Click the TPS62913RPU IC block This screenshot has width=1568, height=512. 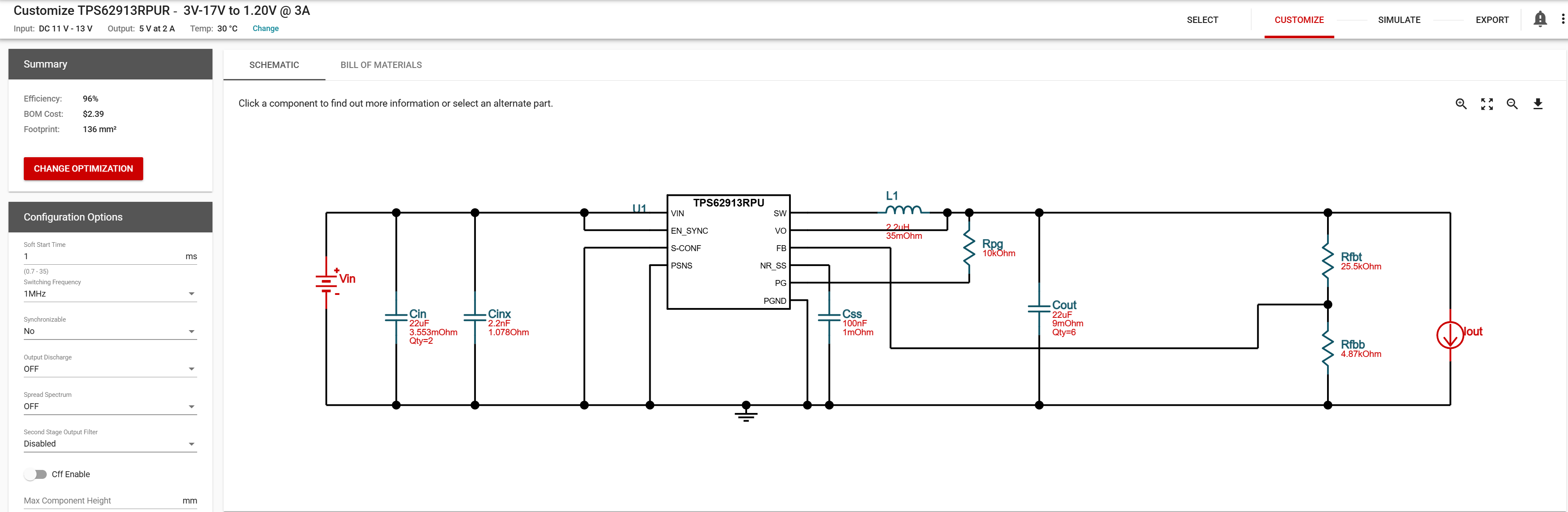[729, 252]
